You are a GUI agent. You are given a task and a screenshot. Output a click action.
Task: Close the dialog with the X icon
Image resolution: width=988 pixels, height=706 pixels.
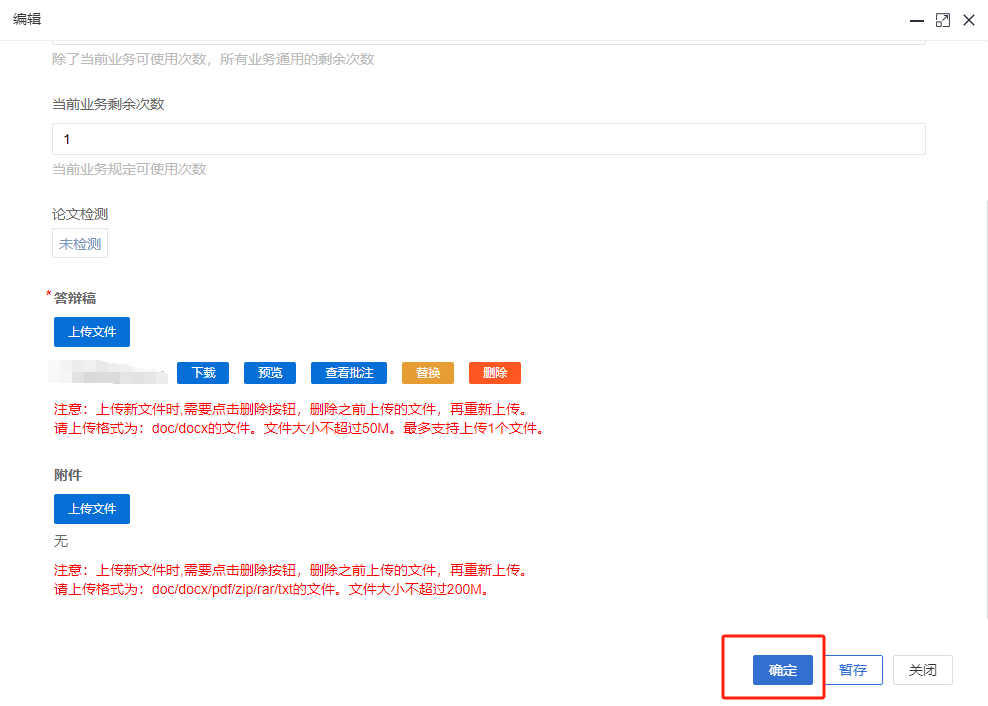click(969, 20)
